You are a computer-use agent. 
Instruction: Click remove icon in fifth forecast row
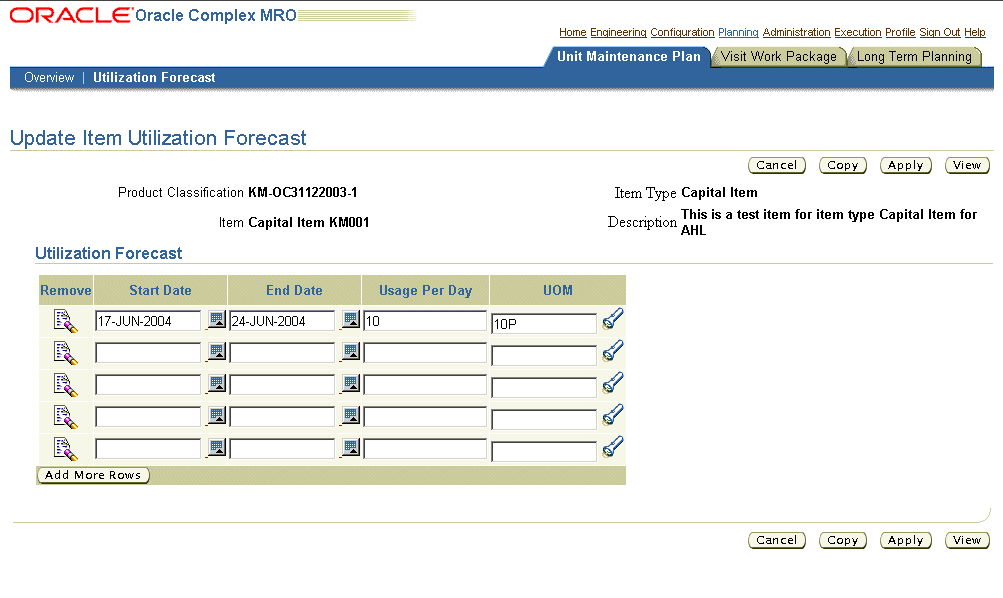[x=66, y=449]
